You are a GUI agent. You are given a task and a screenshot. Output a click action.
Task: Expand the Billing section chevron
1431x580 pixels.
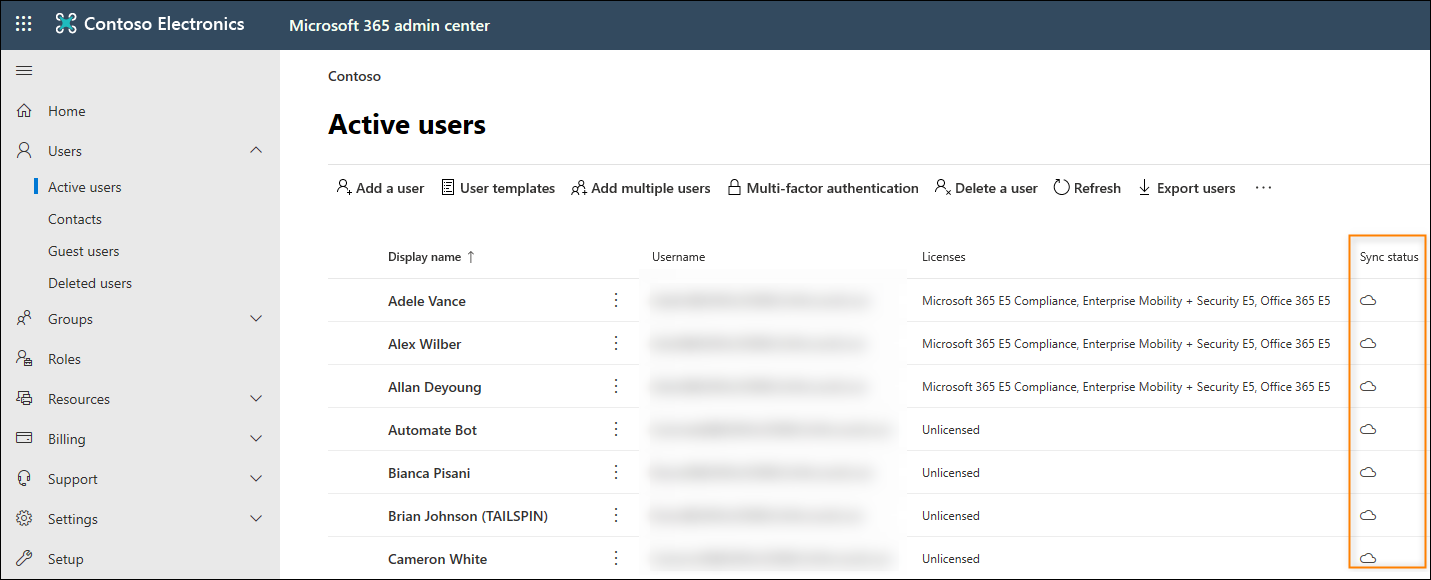tap(256, 438)
